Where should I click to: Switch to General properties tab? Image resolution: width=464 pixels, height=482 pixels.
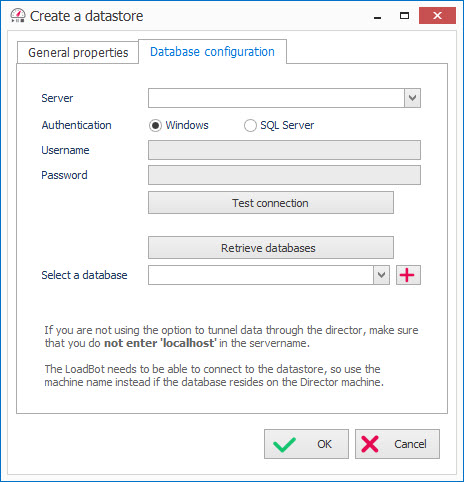click(x=78, y=53)
